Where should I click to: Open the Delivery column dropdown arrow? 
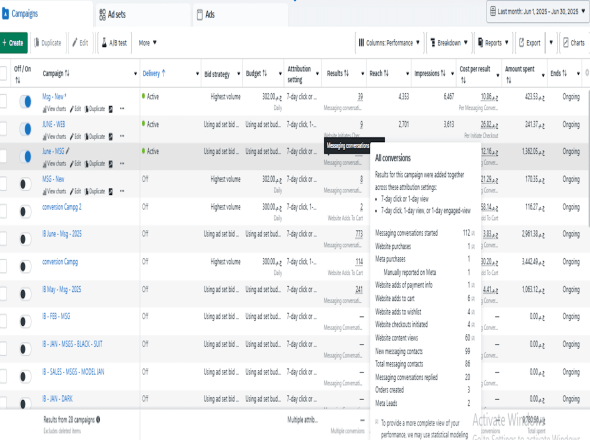coord(198,73)
